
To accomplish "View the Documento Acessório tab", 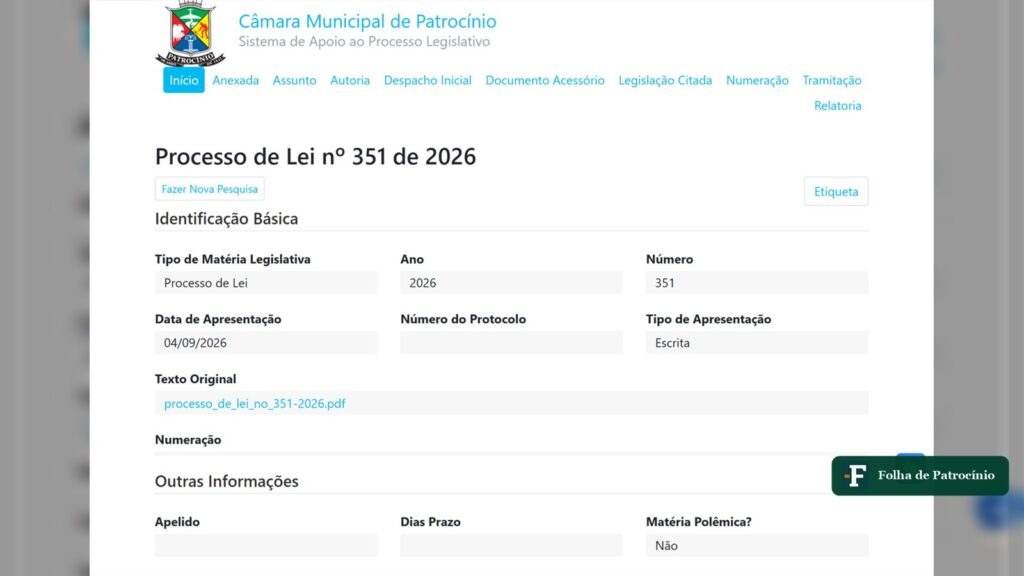I will tap(545, 80).
